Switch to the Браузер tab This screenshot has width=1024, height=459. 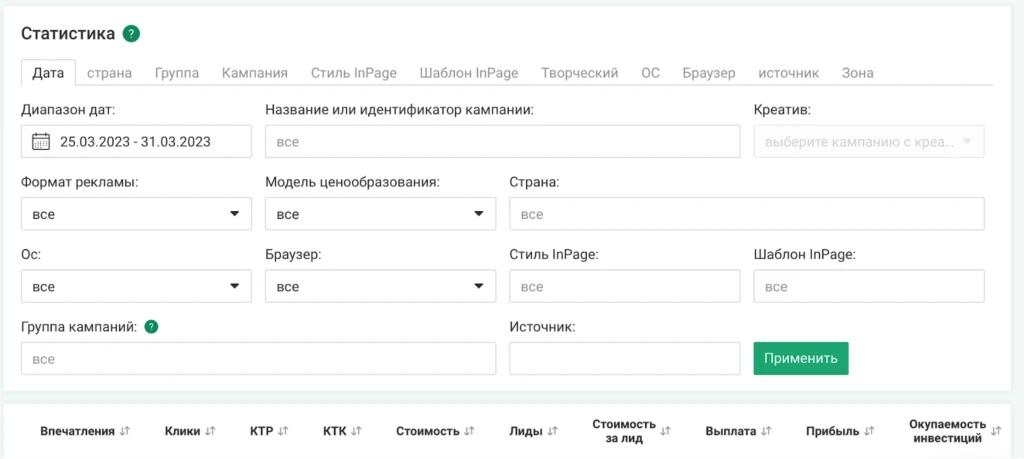[709, 73]
